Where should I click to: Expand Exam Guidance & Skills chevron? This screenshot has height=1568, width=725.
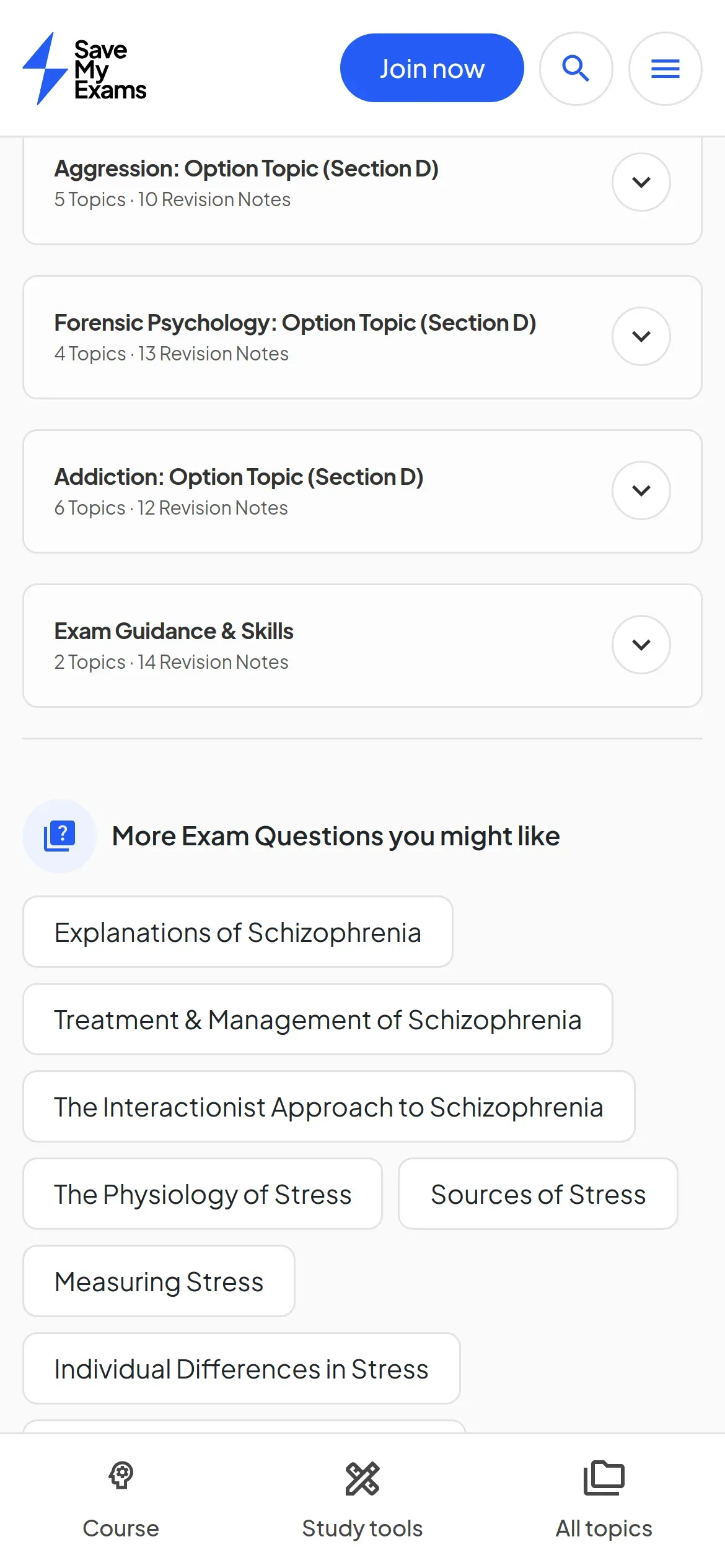pos(641,645)
